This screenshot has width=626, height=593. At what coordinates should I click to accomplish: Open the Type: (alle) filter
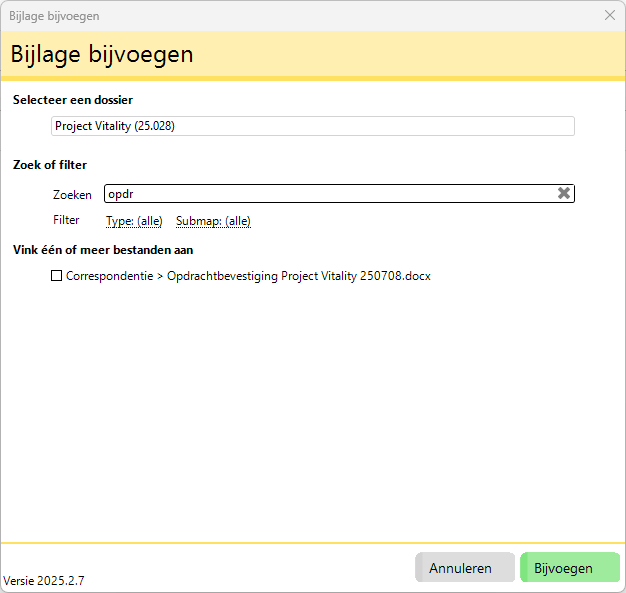point(134,221)
